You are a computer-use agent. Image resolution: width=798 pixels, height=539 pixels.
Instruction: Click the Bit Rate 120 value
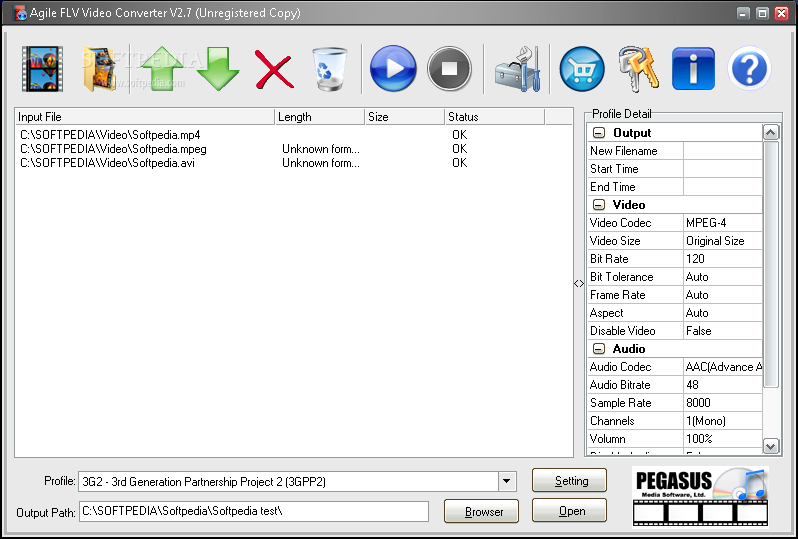(723, 259)
